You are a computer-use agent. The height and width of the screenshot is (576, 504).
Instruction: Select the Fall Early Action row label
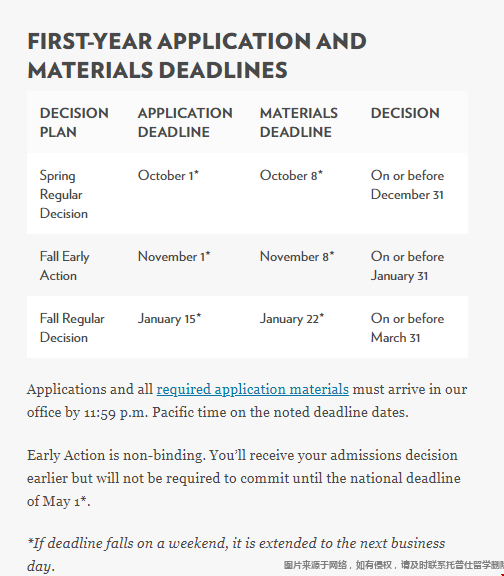pyautogui.click(x=65, y=266)
